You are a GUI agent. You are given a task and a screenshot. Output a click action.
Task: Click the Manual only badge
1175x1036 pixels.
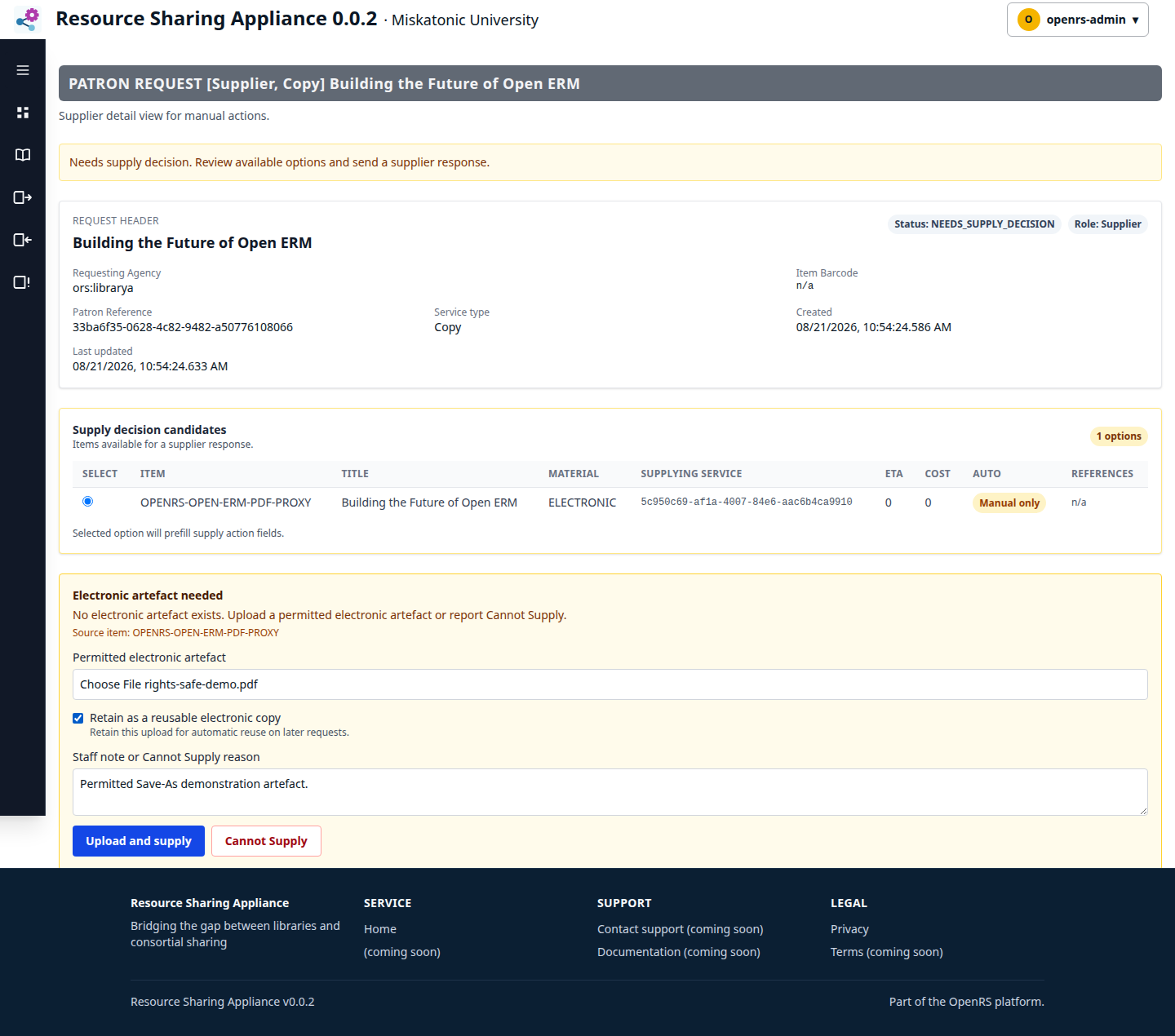1009,503
